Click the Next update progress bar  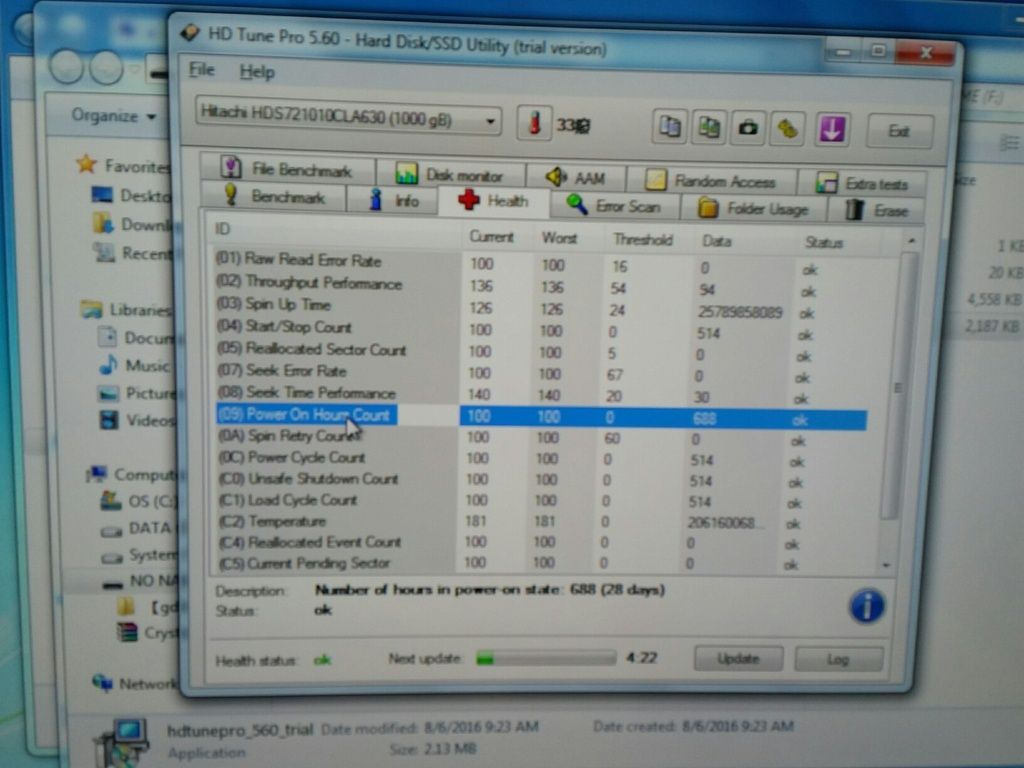coord(545,658)
